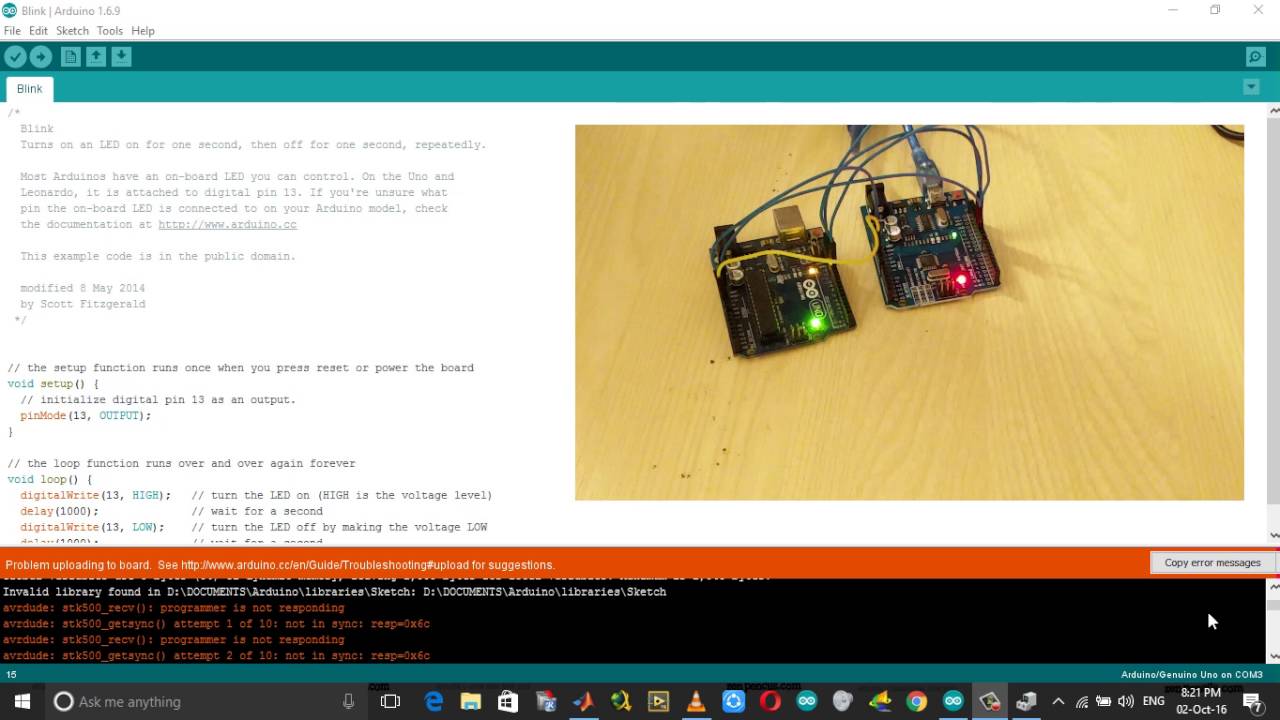Open the Opera browser taskbar icon
Viewport: 1280px width, 720px height.
tap(770, 701)
